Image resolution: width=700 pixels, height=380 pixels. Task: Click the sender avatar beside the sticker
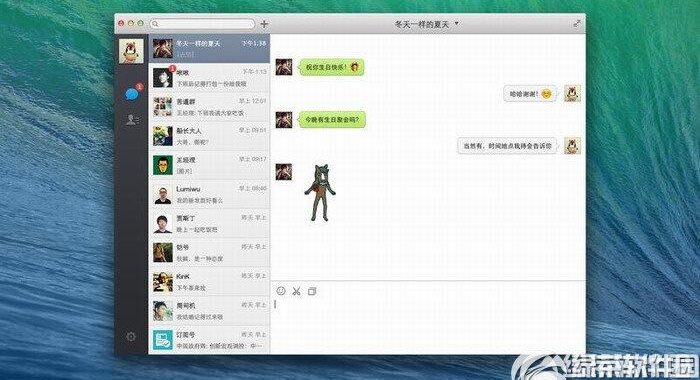(284, 172)
